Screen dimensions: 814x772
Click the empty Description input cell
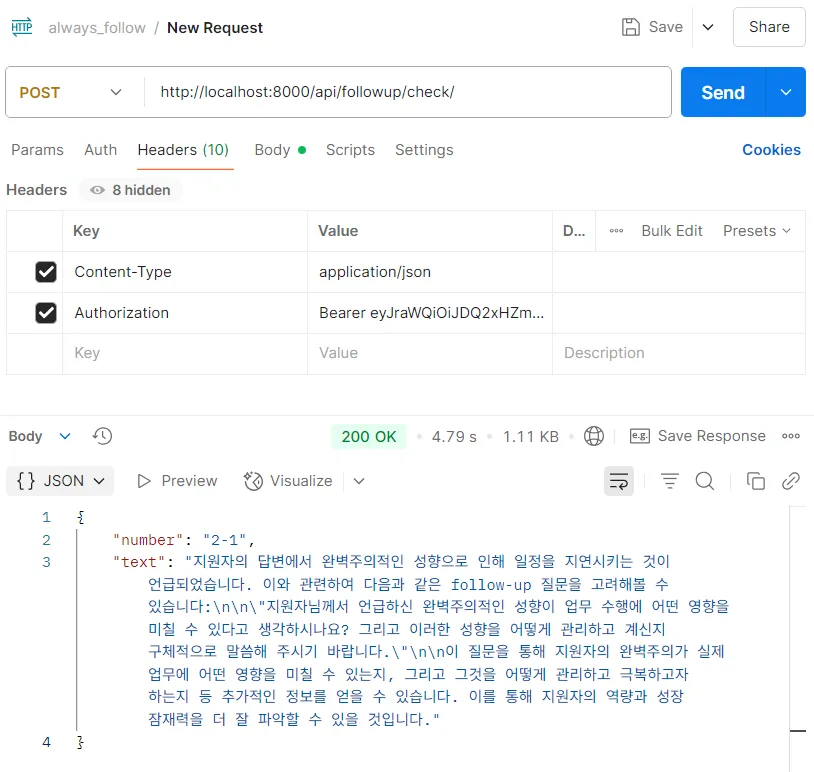pos(679,354)
